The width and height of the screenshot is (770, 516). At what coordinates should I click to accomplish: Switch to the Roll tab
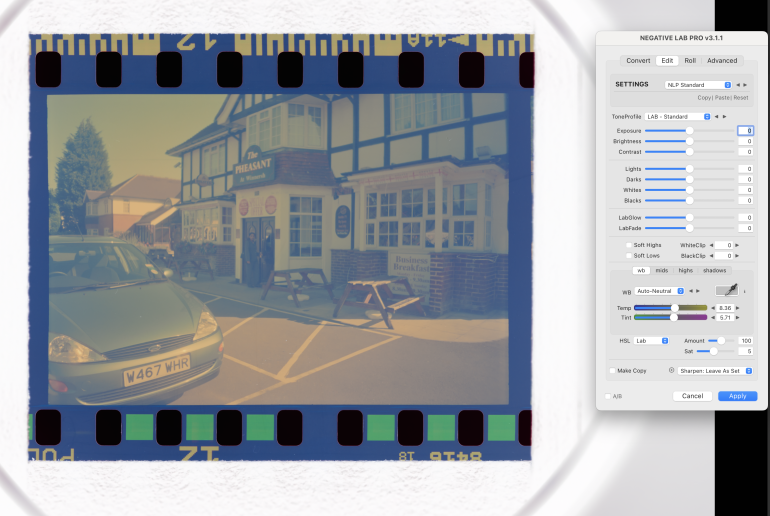(690, 60)
